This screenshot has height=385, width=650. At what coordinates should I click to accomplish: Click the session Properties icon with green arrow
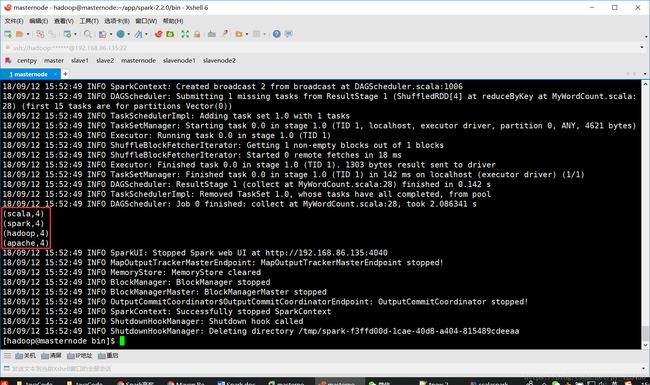(67, 34)
